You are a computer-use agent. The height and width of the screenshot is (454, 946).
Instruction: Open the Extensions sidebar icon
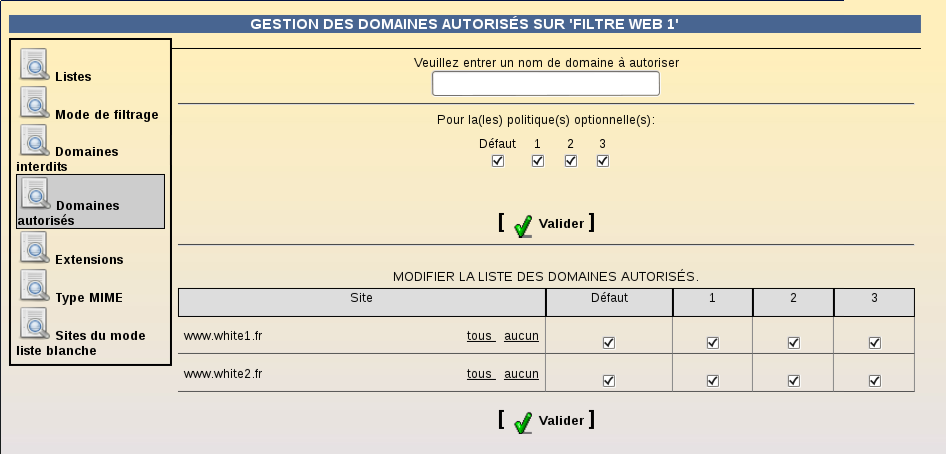click(x=34, y=247)
